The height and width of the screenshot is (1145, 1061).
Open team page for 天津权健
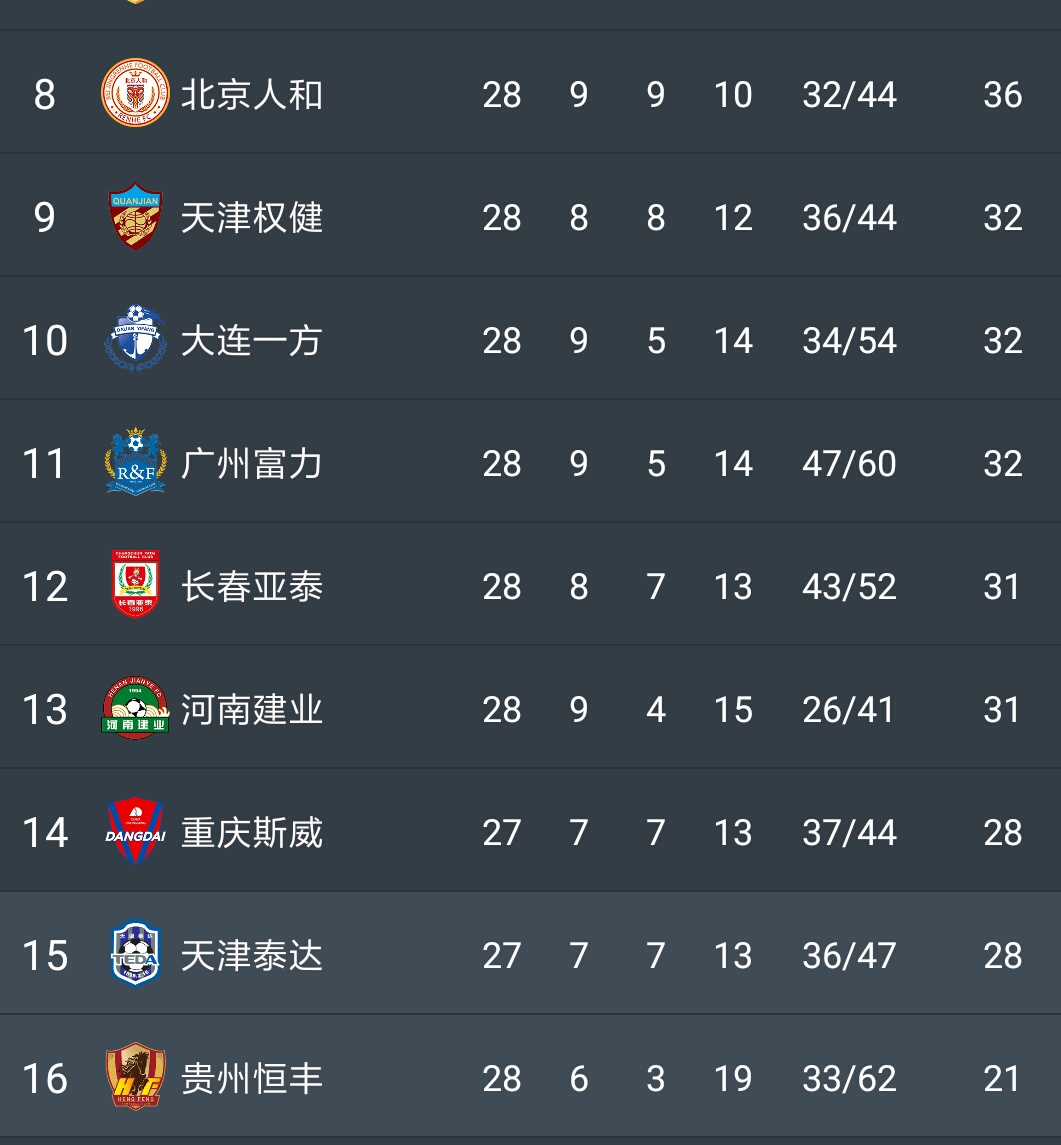point(251,218)
